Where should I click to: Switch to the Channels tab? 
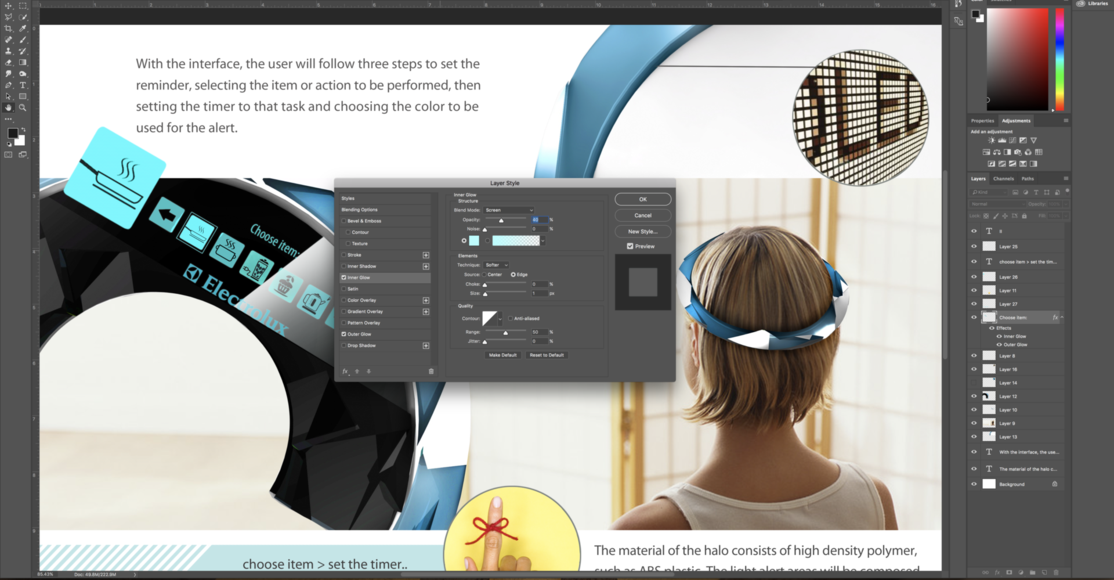point(1003,179)
